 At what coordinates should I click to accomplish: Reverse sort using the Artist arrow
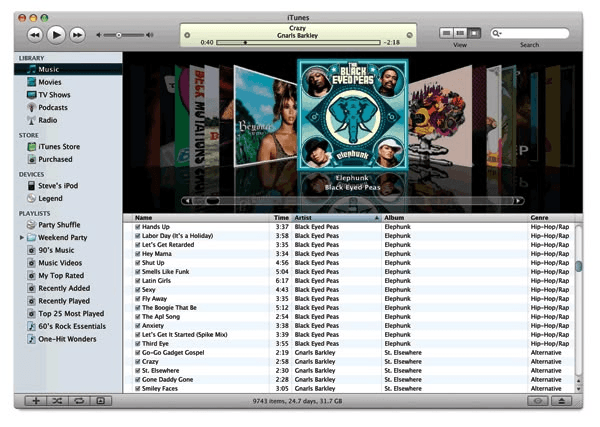(x=377, y=218)
